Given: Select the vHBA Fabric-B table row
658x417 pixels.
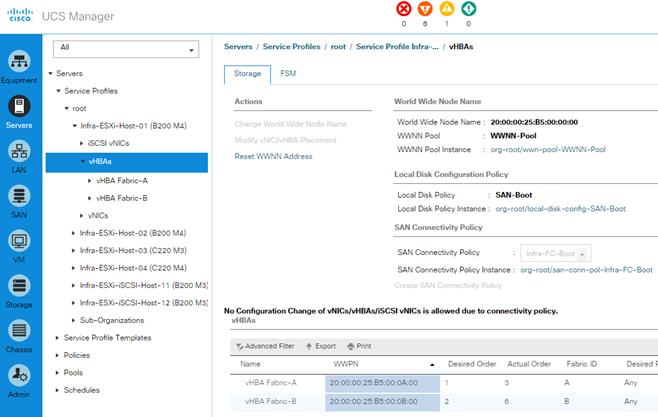Looking at the screenshot, I should point(444,401).
